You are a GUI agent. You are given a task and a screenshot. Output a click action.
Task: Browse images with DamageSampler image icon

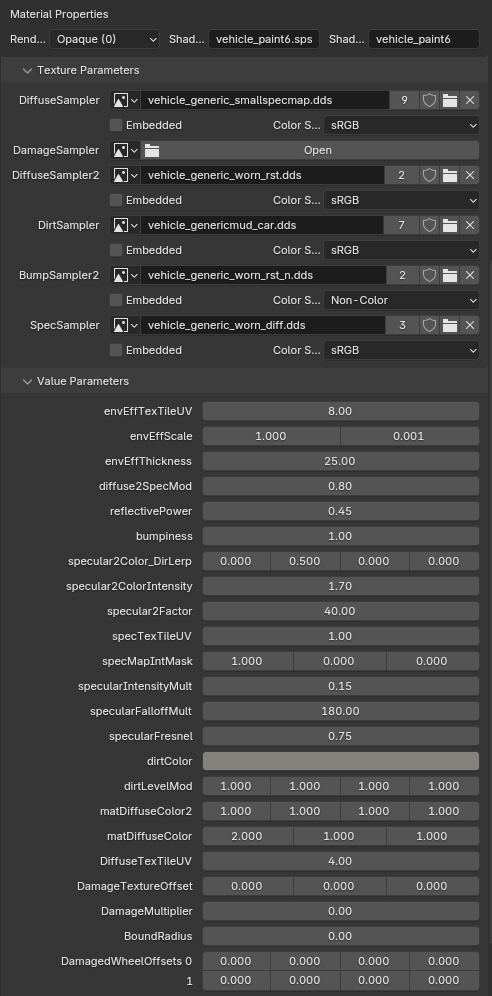(x=125, y=151)
